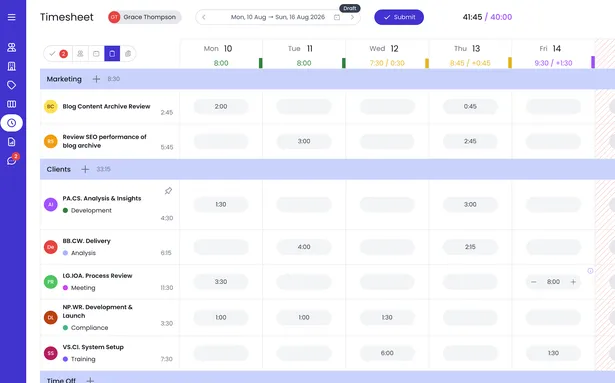Click the Analysis tag label

(83, 253)
